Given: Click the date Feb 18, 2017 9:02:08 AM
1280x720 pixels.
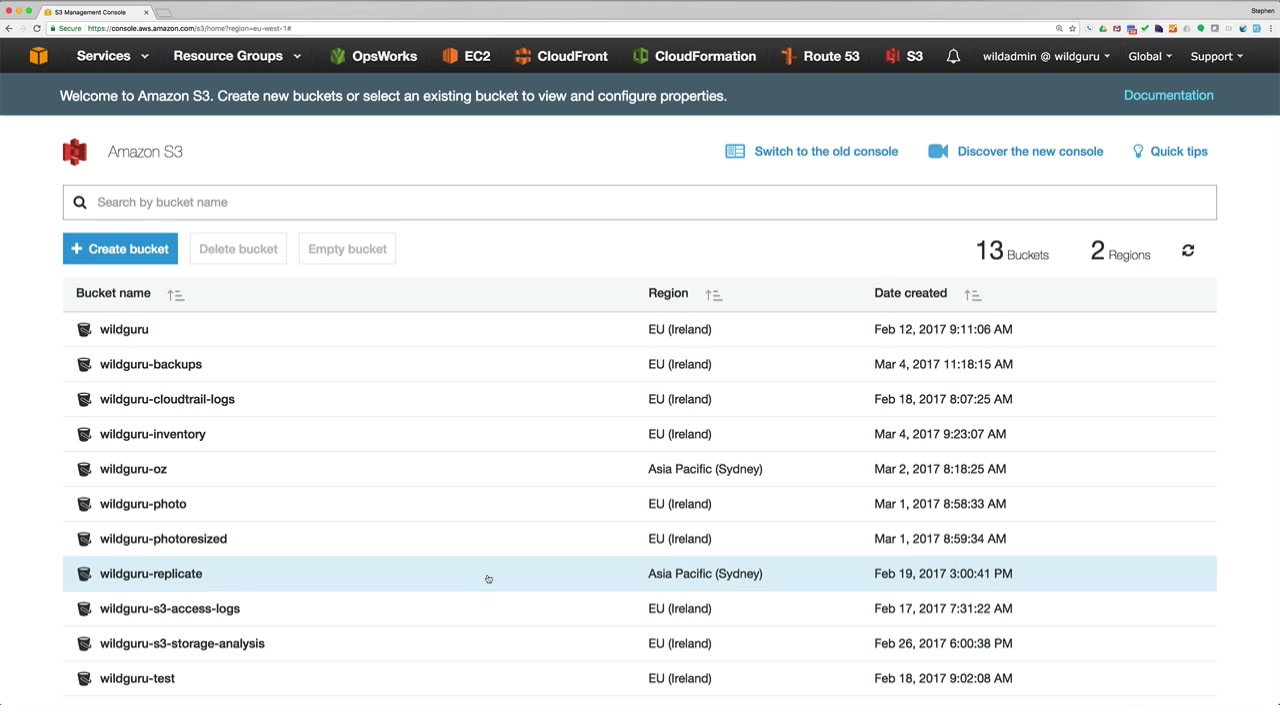Looking at the screenshot, I should coord(943,678).
